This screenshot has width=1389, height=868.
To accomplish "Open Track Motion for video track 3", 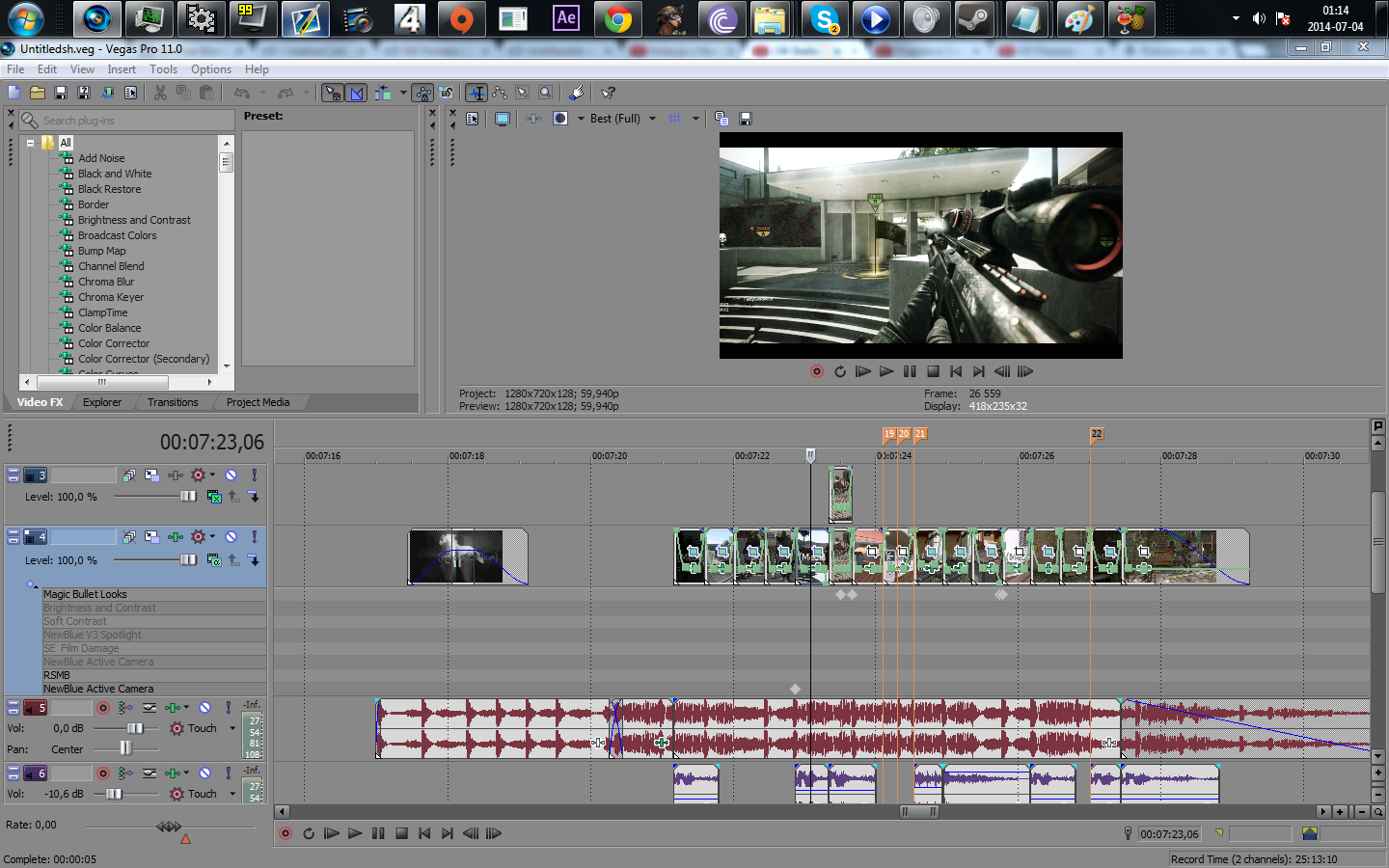I will tap(152, 475).
